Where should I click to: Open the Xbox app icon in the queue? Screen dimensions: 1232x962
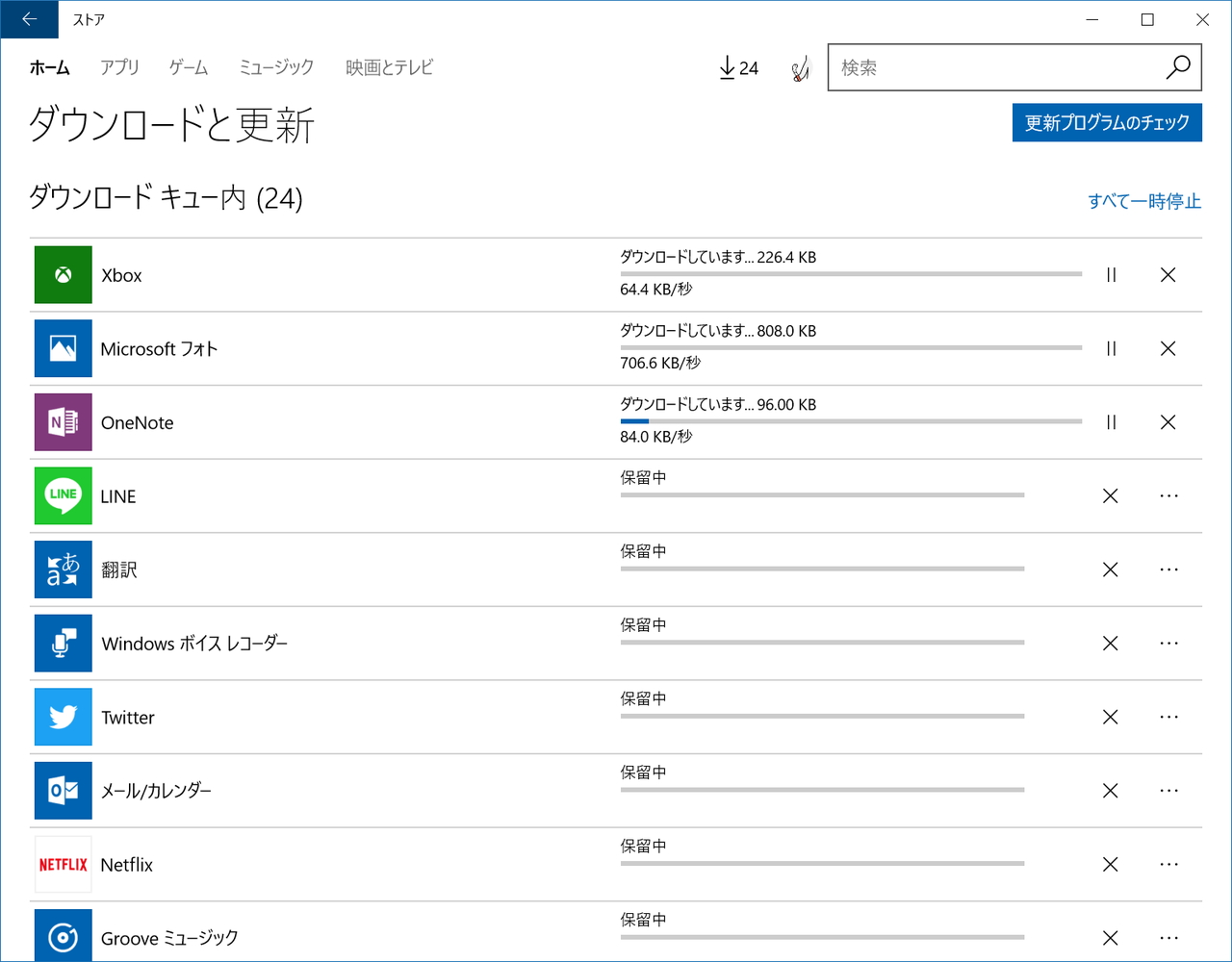click(x=63, y=274)
